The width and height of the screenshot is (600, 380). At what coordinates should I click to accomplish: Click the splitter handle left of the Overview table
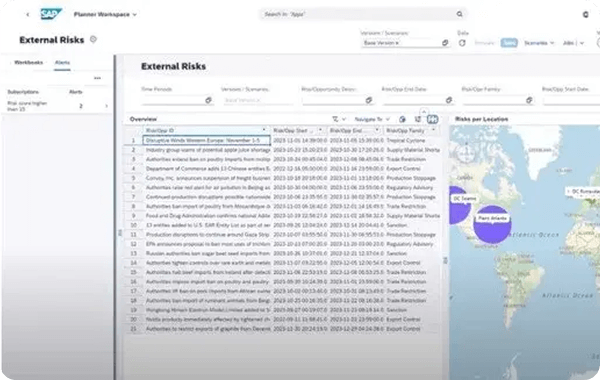(120, 232)
